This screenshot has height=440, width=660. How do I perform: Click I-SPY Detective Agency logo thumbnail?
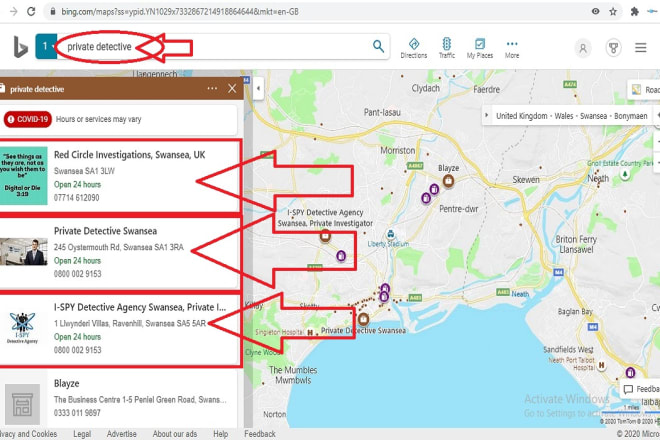[x=22, y=328]
